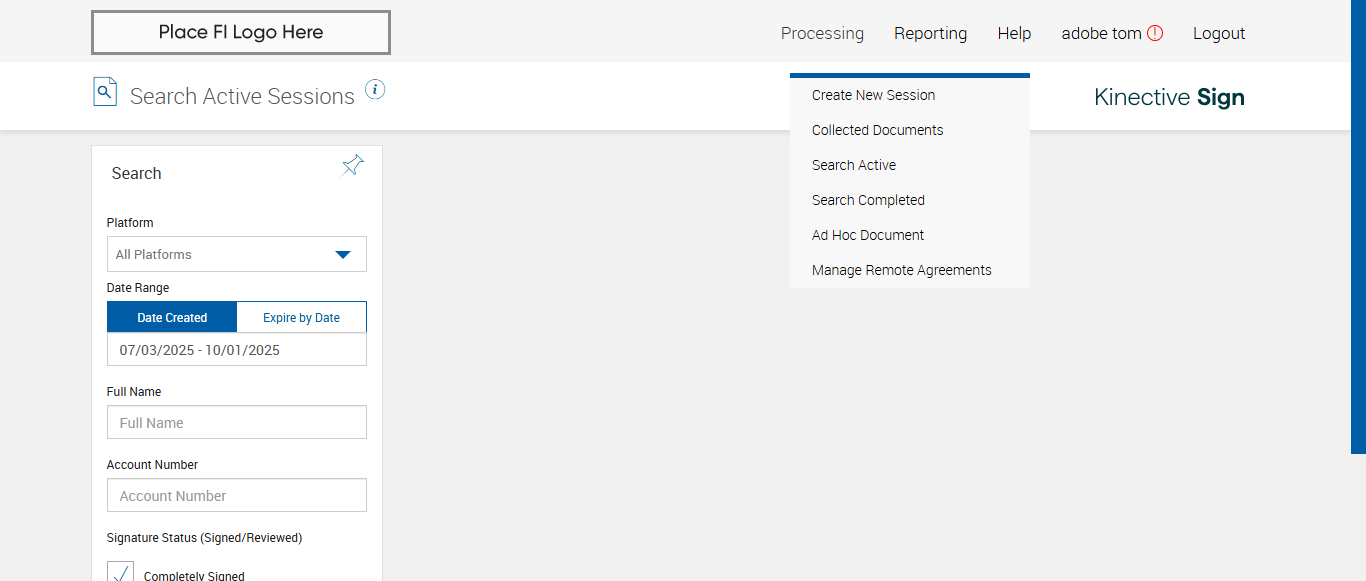
Task: Click the Place FI Logo Here image
Action: 241,33
